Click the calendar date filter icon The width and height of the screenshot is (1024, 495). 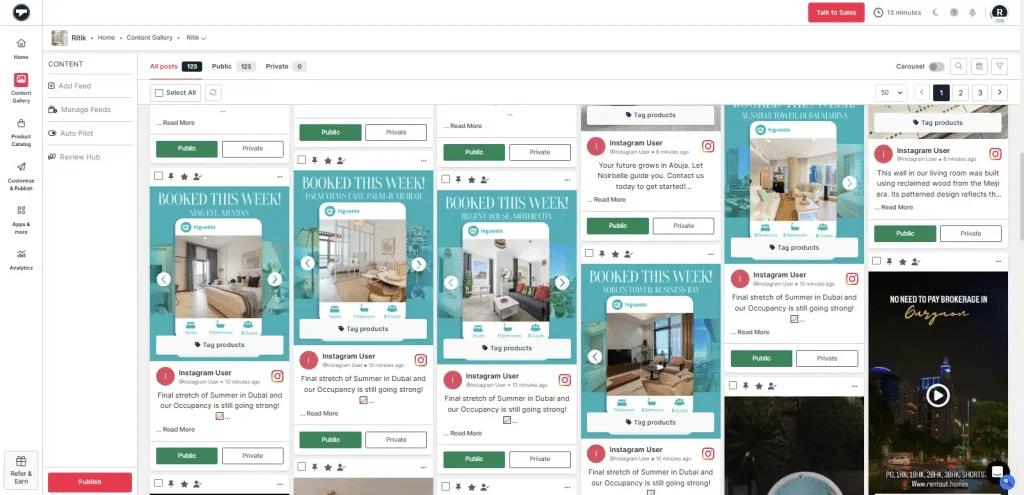pos(979,66)
